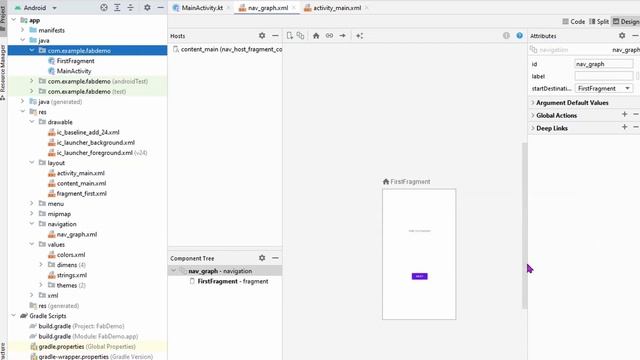Open Hosts panel settings gear
This screenshot has height=360, width=640.
pos(262,36)
